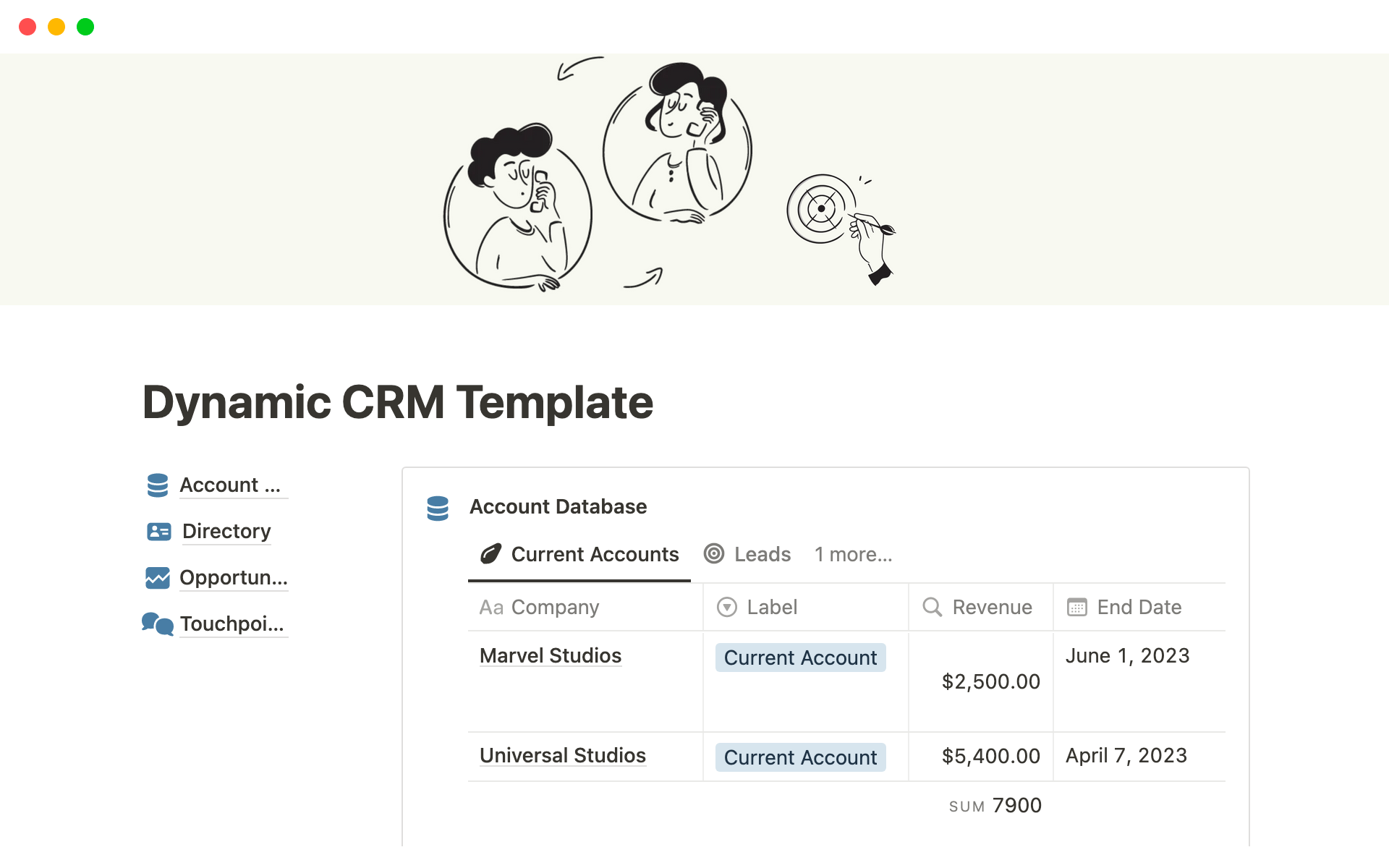The width and height of the screenshot is (1389, 868).
Task: Open the Label column dropdown arrow
Action: [727, 608]
